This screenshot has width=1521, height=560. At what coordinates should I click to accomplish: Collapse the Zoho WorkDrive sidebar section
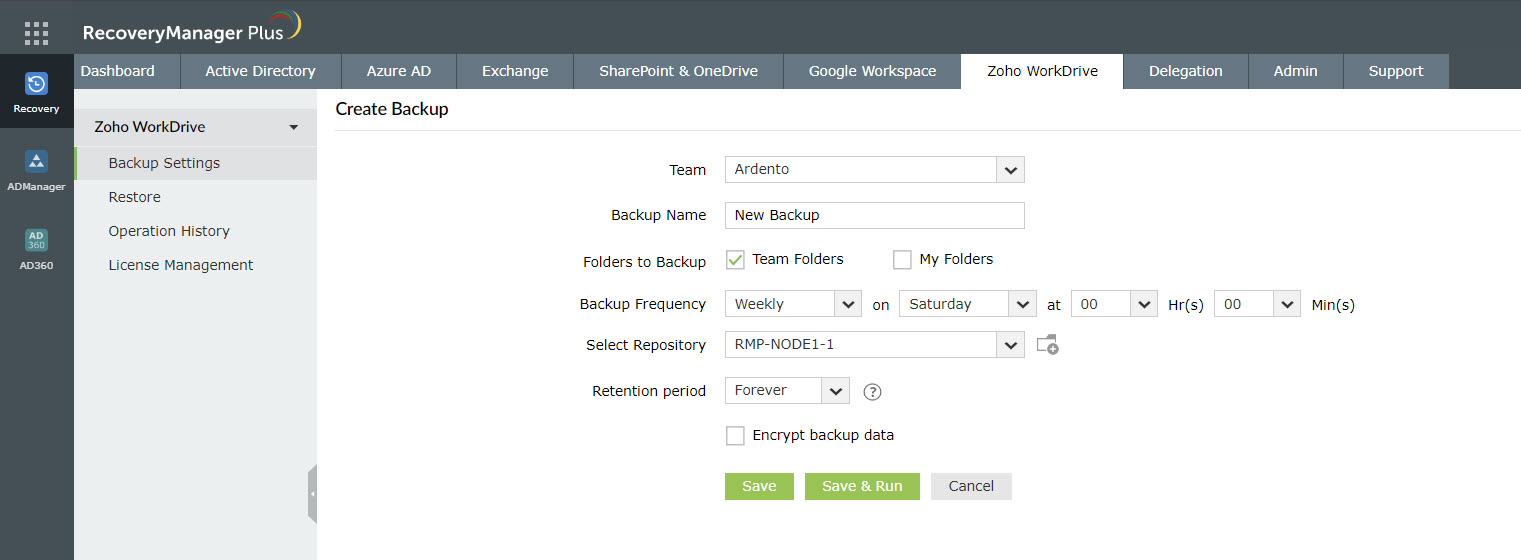(195, 127)
